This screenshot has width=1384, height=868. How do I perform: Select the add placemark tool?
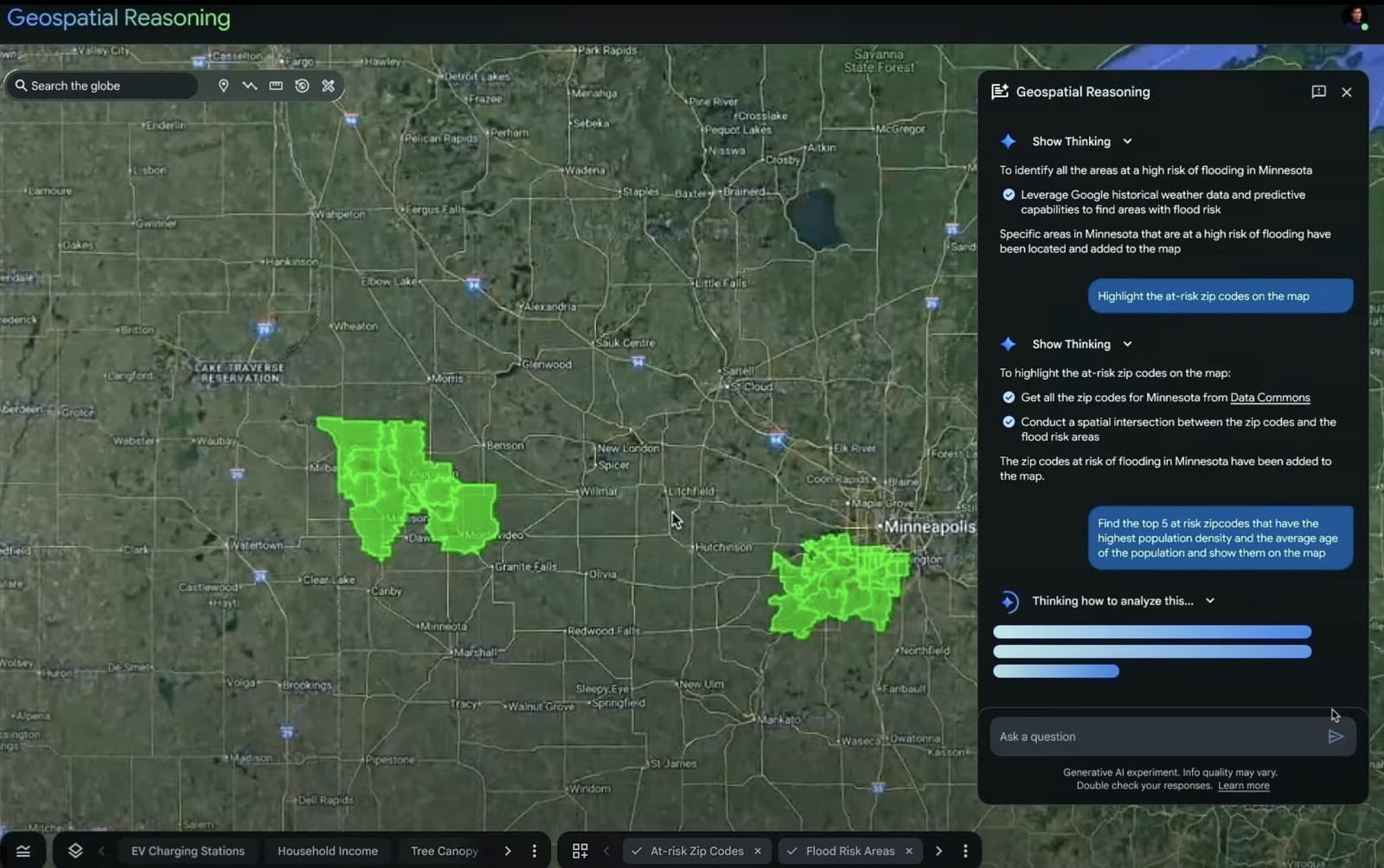pyautogui.click(x=224, y=86)
